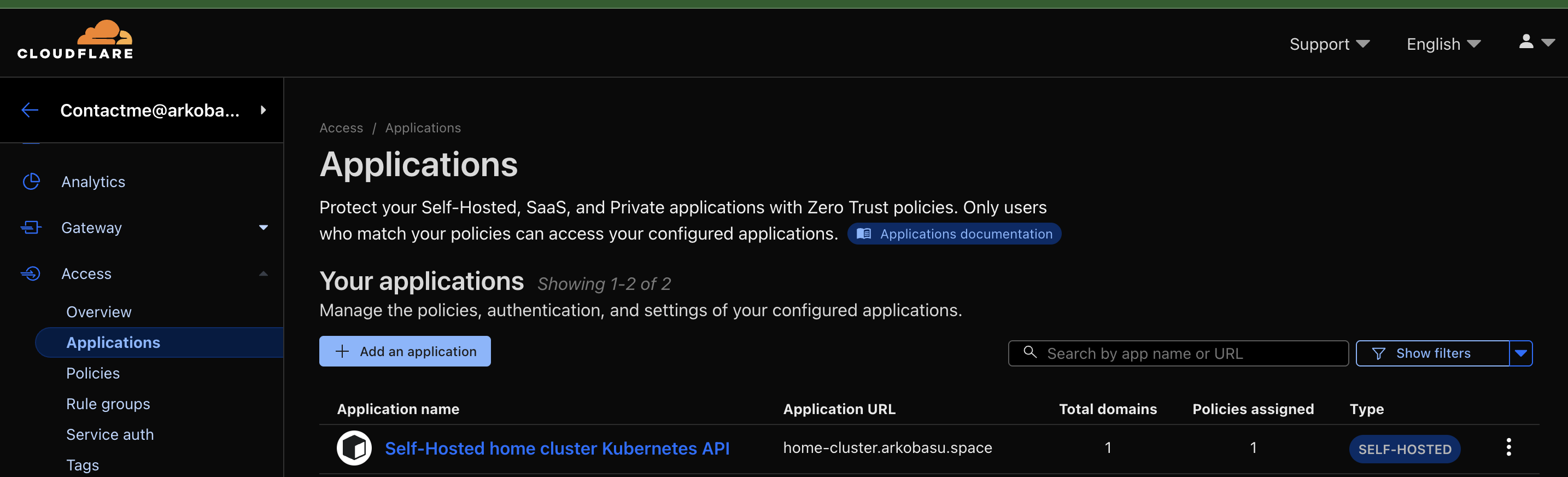Click the Policies assigned column header
The height and width of the screenshot is (477, 1568).
tap(1253, 409)
